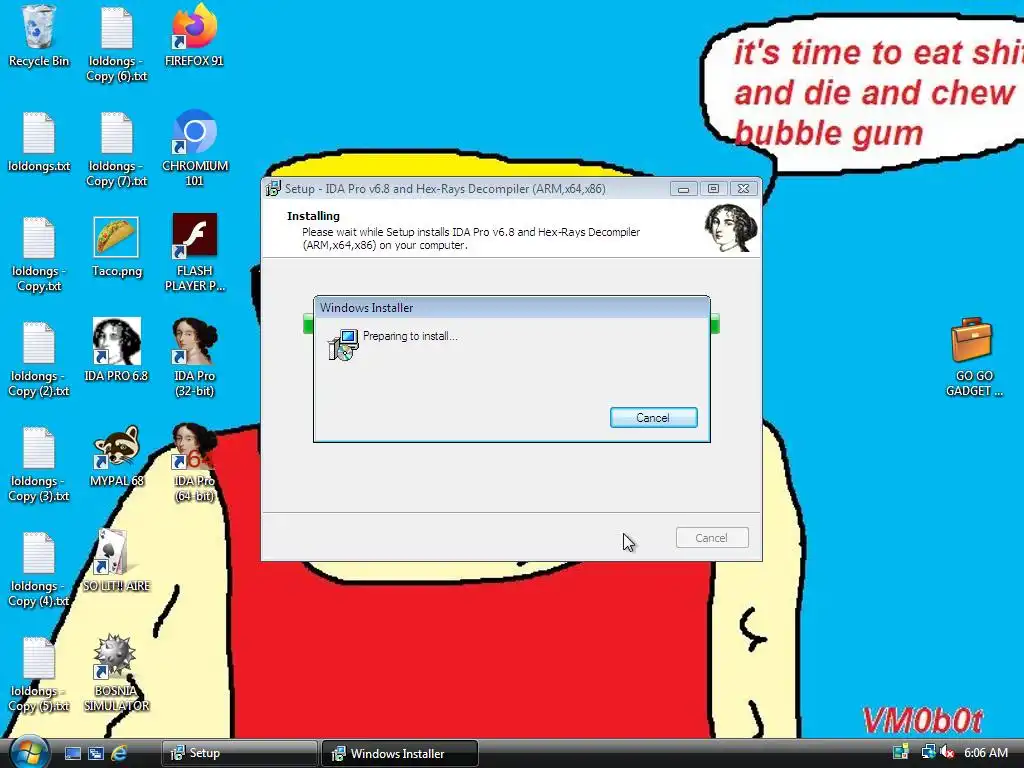The height and width of the screenshot is (768, 1024).
Task: Launch IDA Pro (64-bit) shortcut
Action: point(195,463)
